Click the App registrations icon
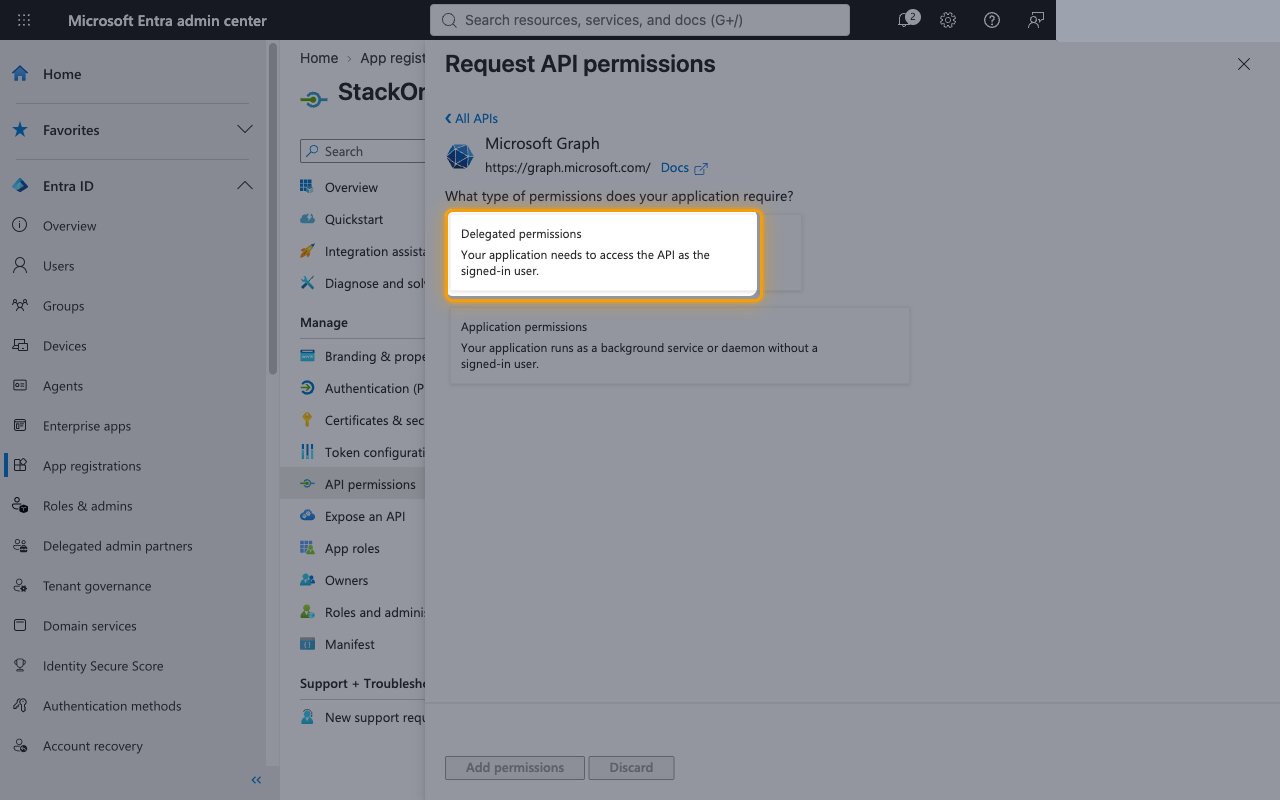The image size is (1280, 800). click(x=20, y=466)
